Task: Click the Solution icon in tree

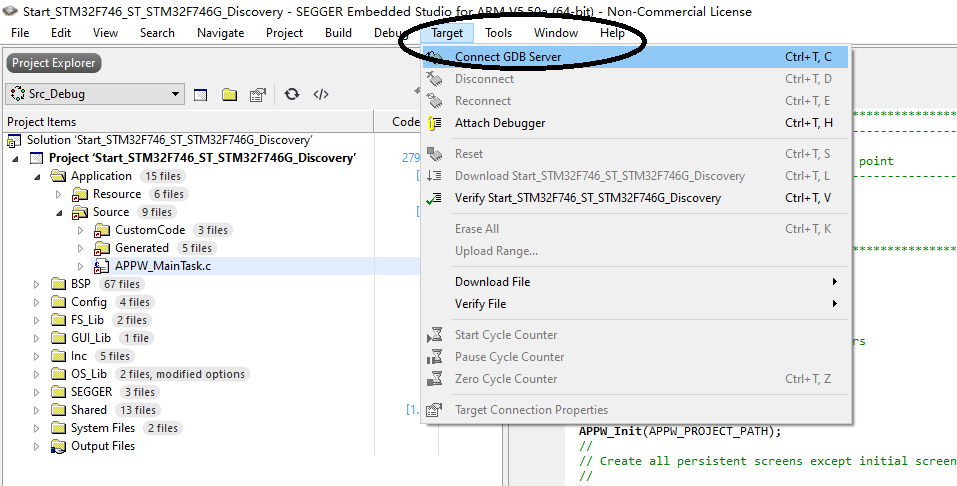Action: click(x=14, y=140)
